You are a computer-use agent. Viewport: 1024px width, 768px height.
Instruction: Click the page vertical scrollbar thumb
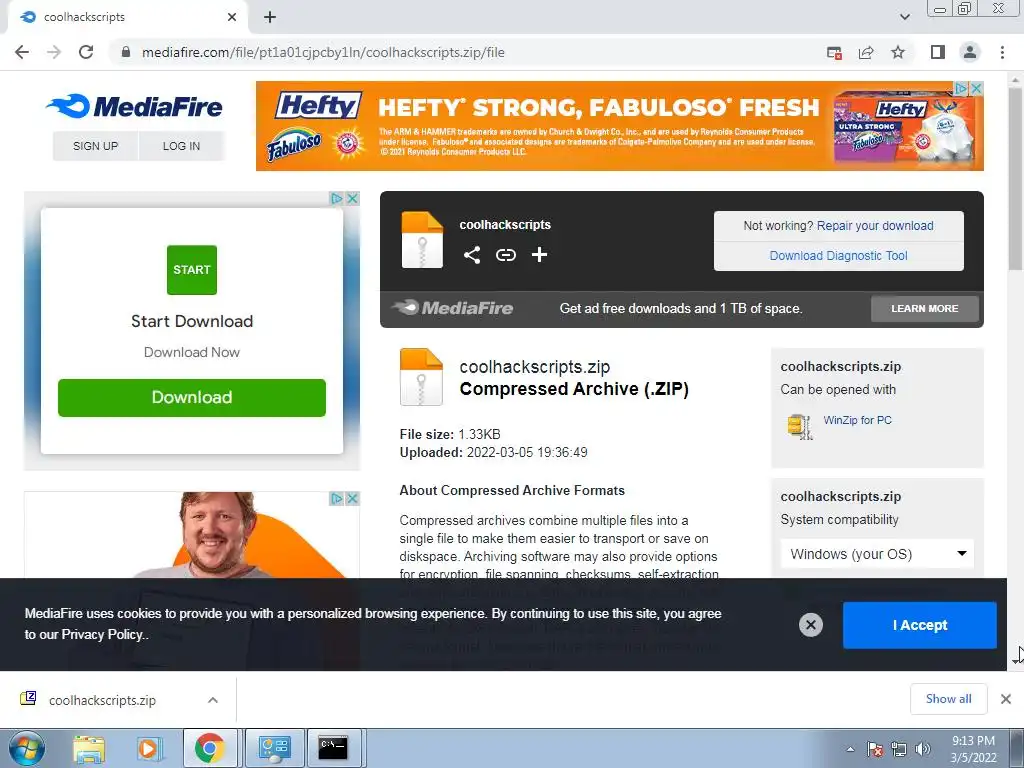coord(1016,179)
